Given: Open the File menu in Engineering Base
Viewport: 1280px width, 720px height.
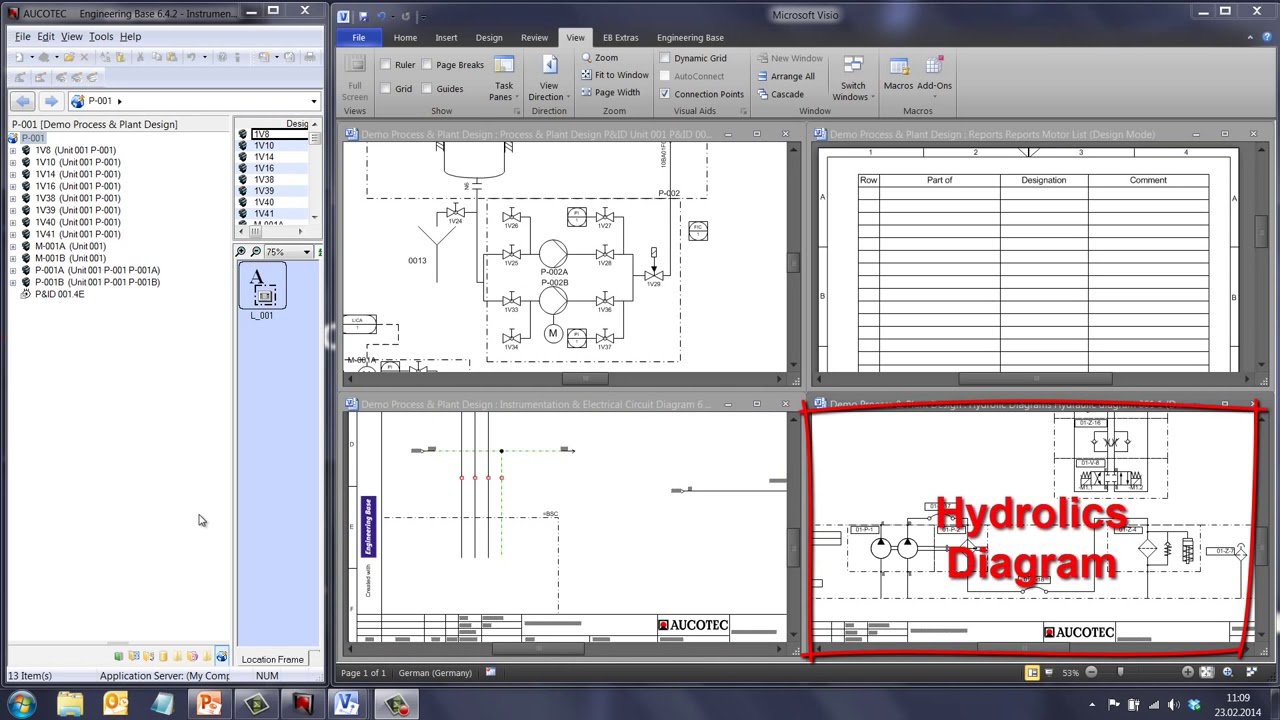Looking at the screenshot, I should 22,37.
